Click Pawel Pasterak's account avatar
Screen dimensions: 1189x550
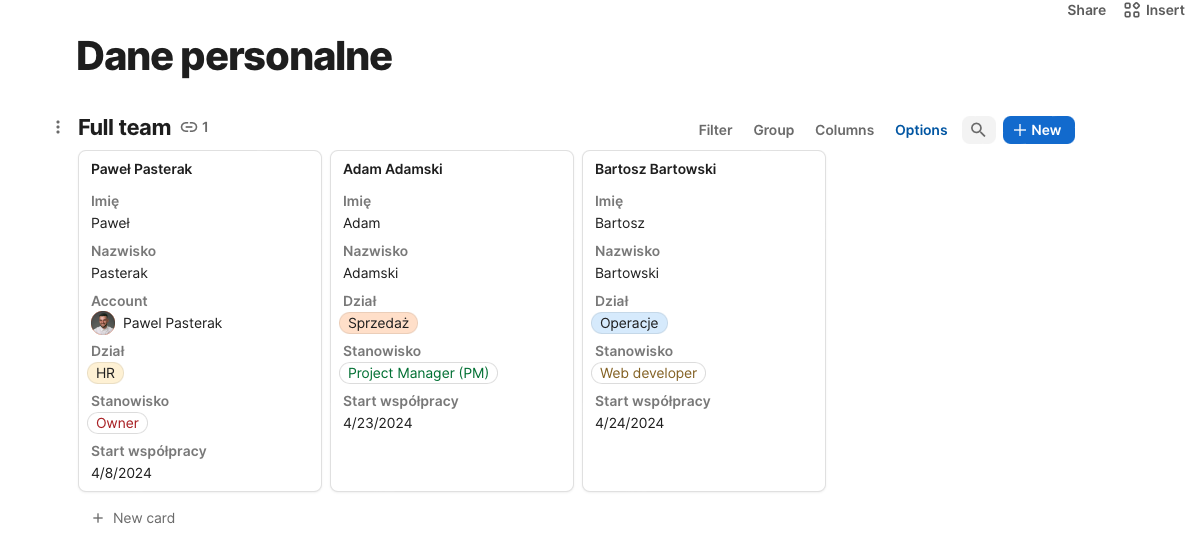(103, 323)
